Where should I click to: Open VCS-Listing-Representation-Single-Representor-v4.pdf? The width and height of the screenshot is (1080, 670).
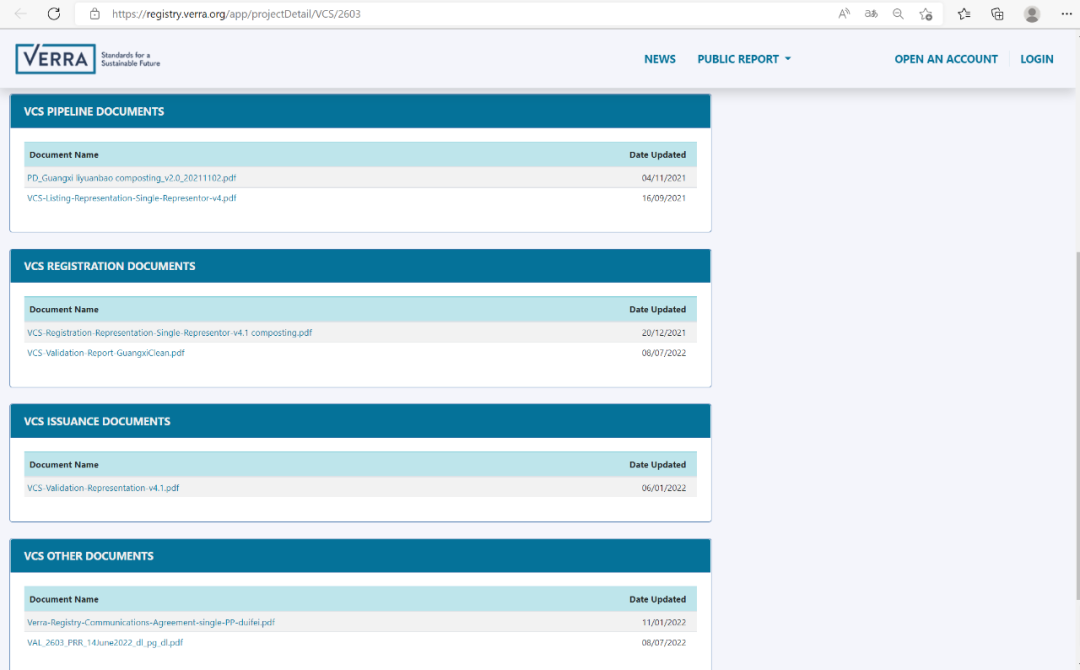click(x=132, y=198)
